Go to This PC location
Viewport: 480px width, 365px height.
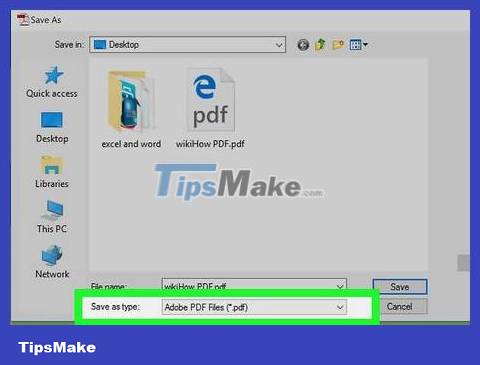52,217
